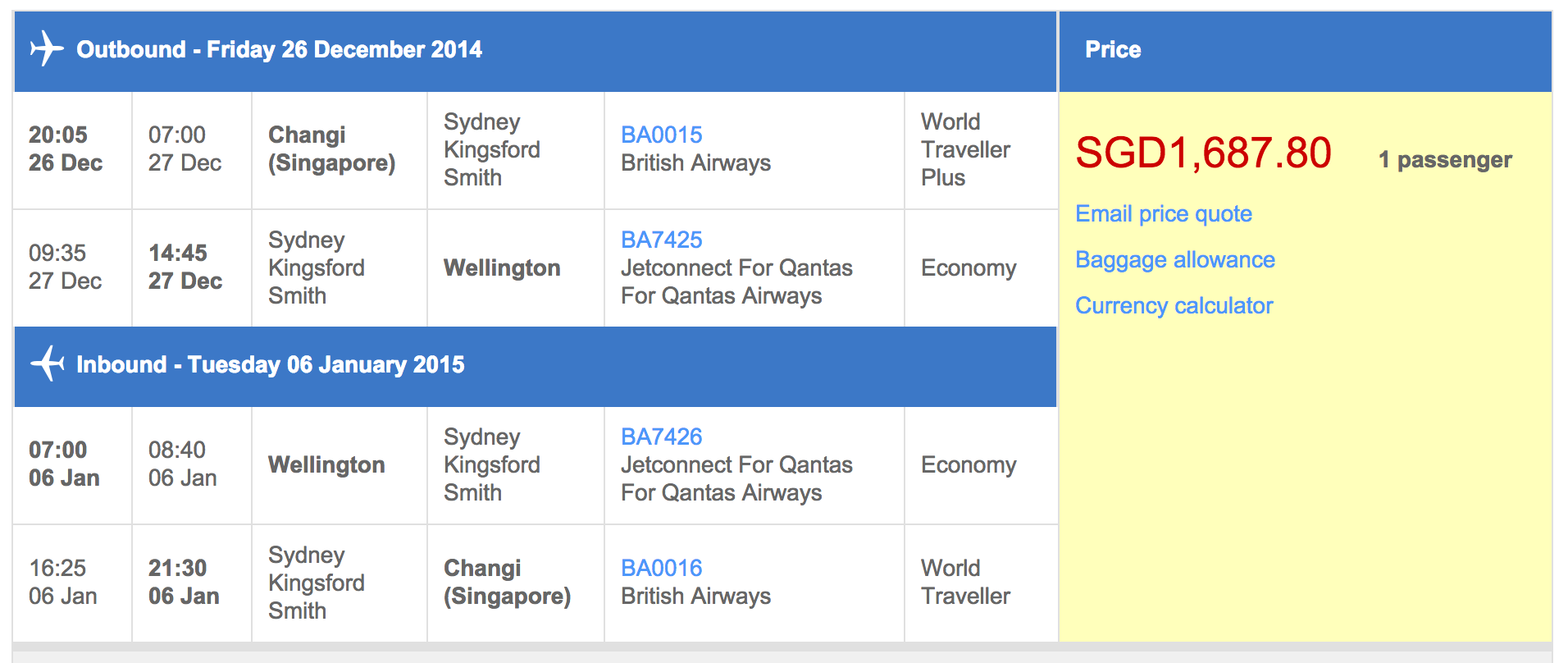Click the Outbound Friday 26 December header

coord(279,50)
